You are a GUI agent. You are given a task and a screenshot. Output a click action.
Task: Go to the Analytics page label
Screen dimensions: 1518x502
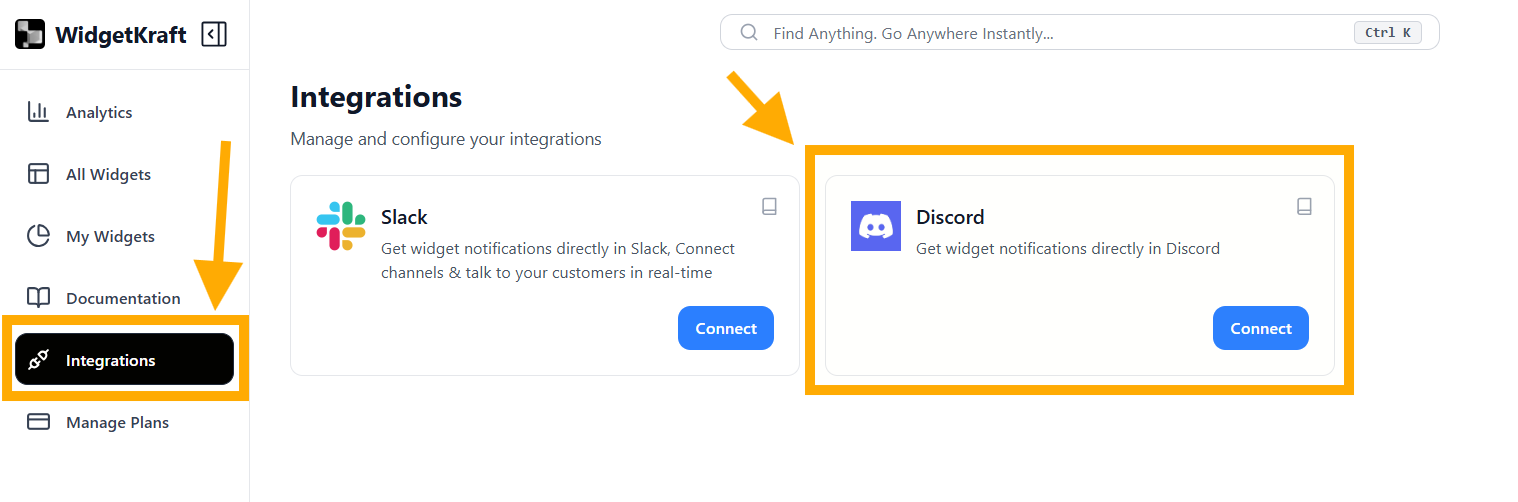click(99, 112)
